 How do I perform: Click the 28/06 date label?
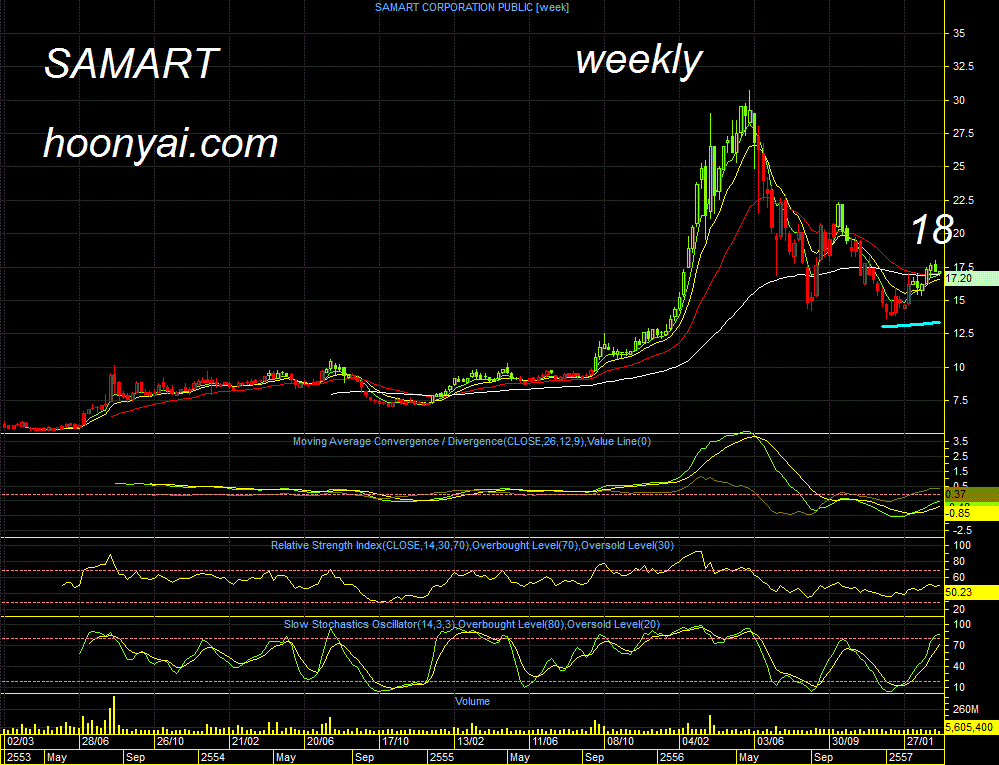click(96, 741)
